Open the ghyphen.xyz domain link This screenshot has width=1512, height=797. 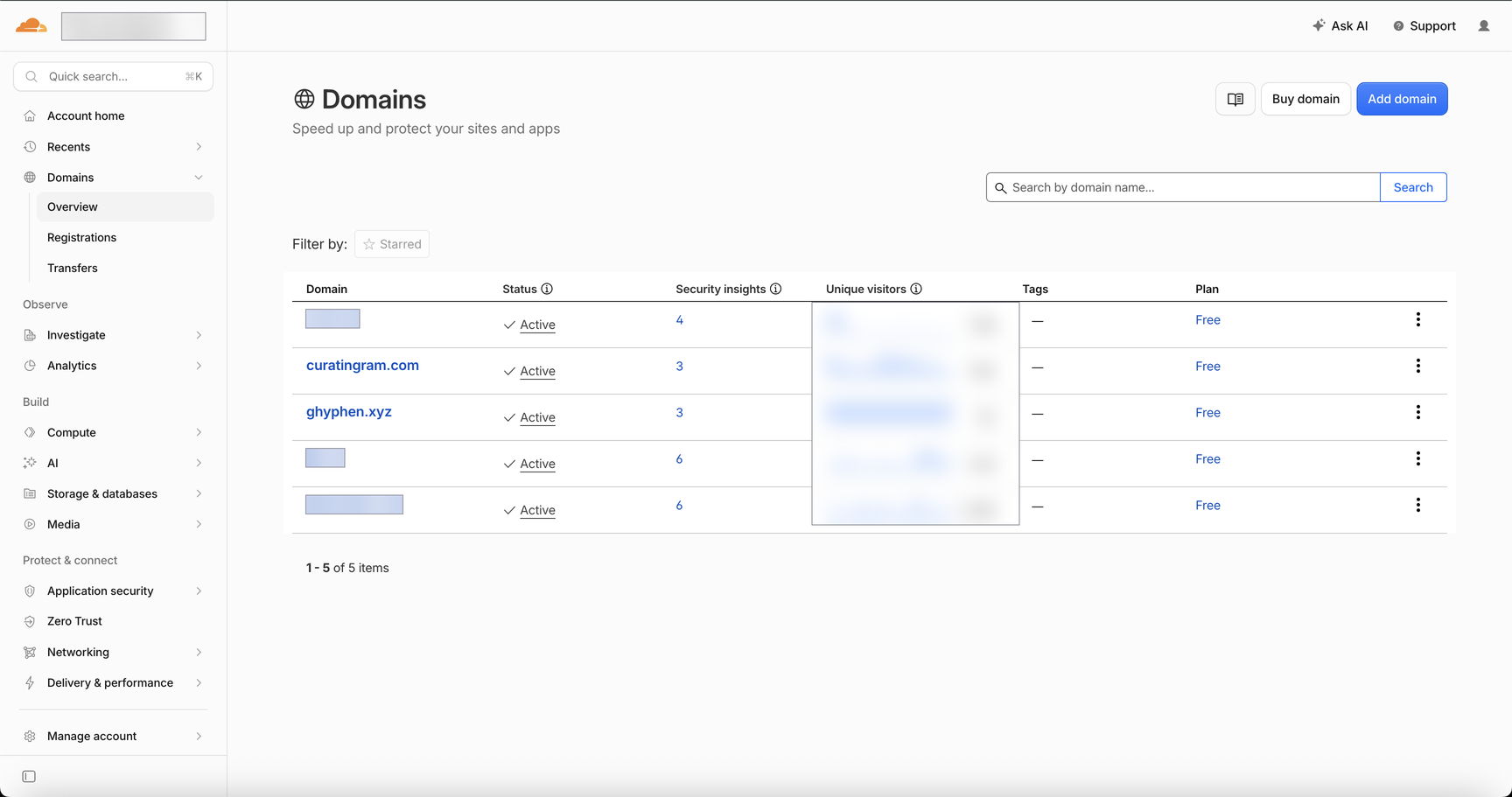[x=349, y=412]
